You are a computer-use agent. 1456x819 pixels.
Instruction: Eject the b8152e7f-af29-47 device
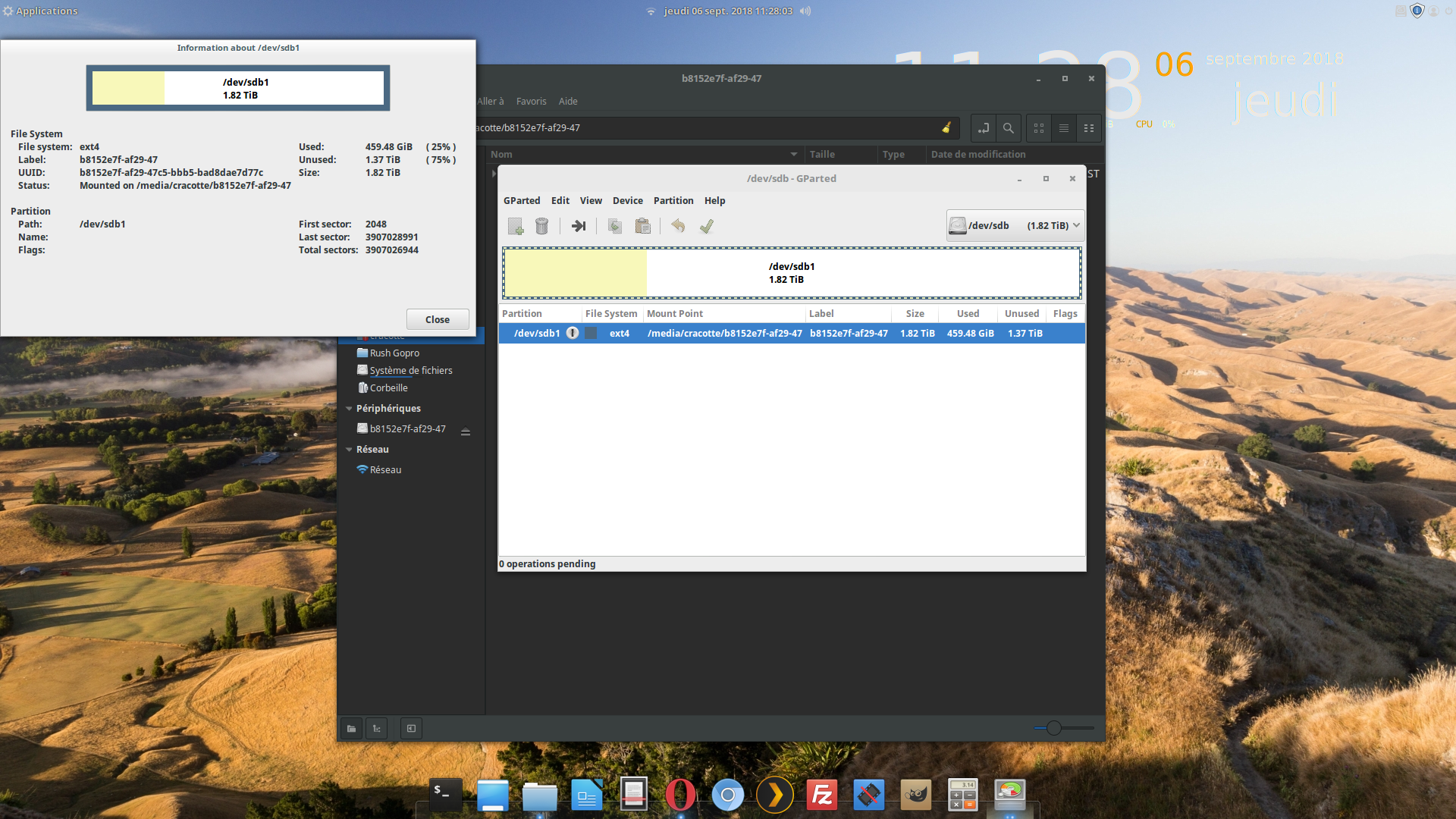pyautogui.click(x=466, y=431)
